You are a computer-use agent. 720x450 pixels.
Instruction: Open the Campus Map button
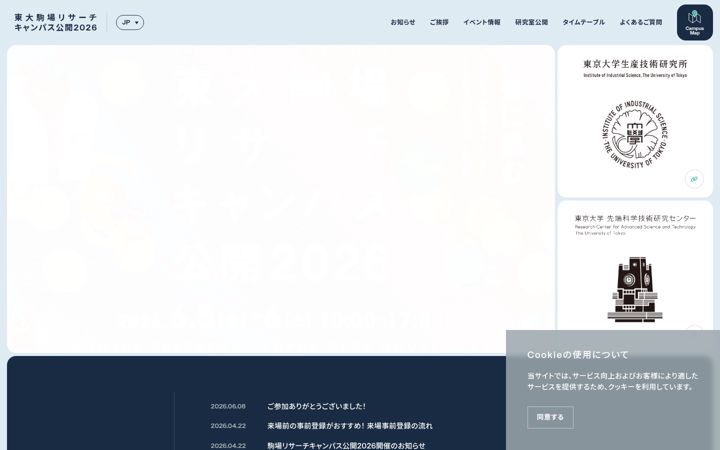(694, 22)
